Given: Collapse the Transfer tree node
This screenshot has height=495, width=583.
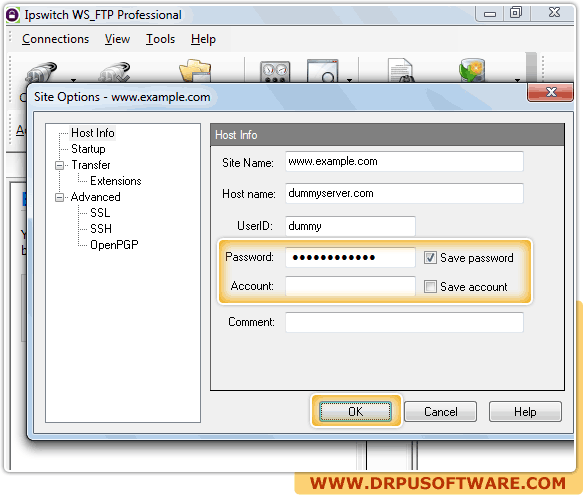Looking at the screenshot, I should (x=59, y=165).
